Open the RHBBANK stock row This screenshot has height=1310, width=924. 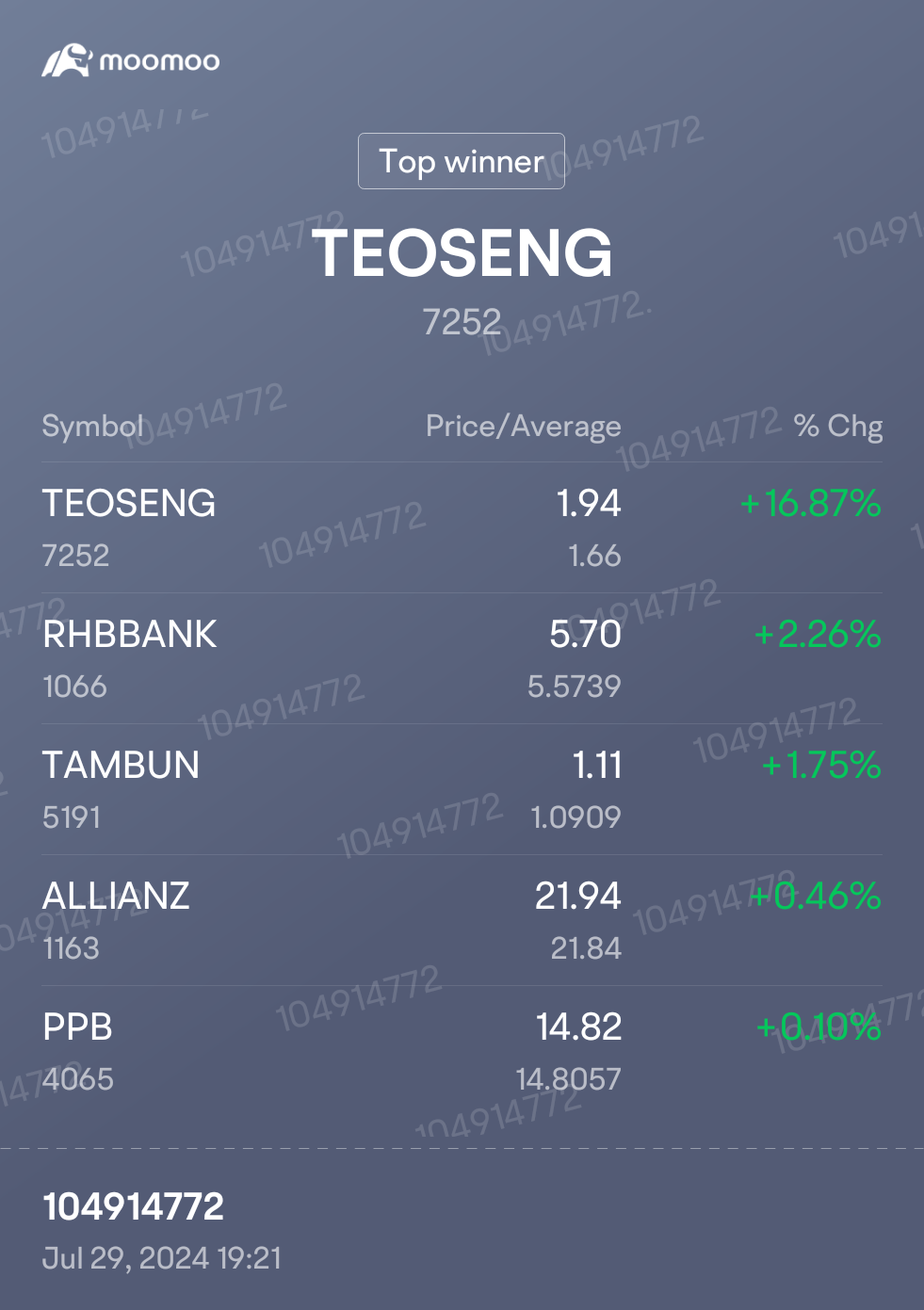462,658
